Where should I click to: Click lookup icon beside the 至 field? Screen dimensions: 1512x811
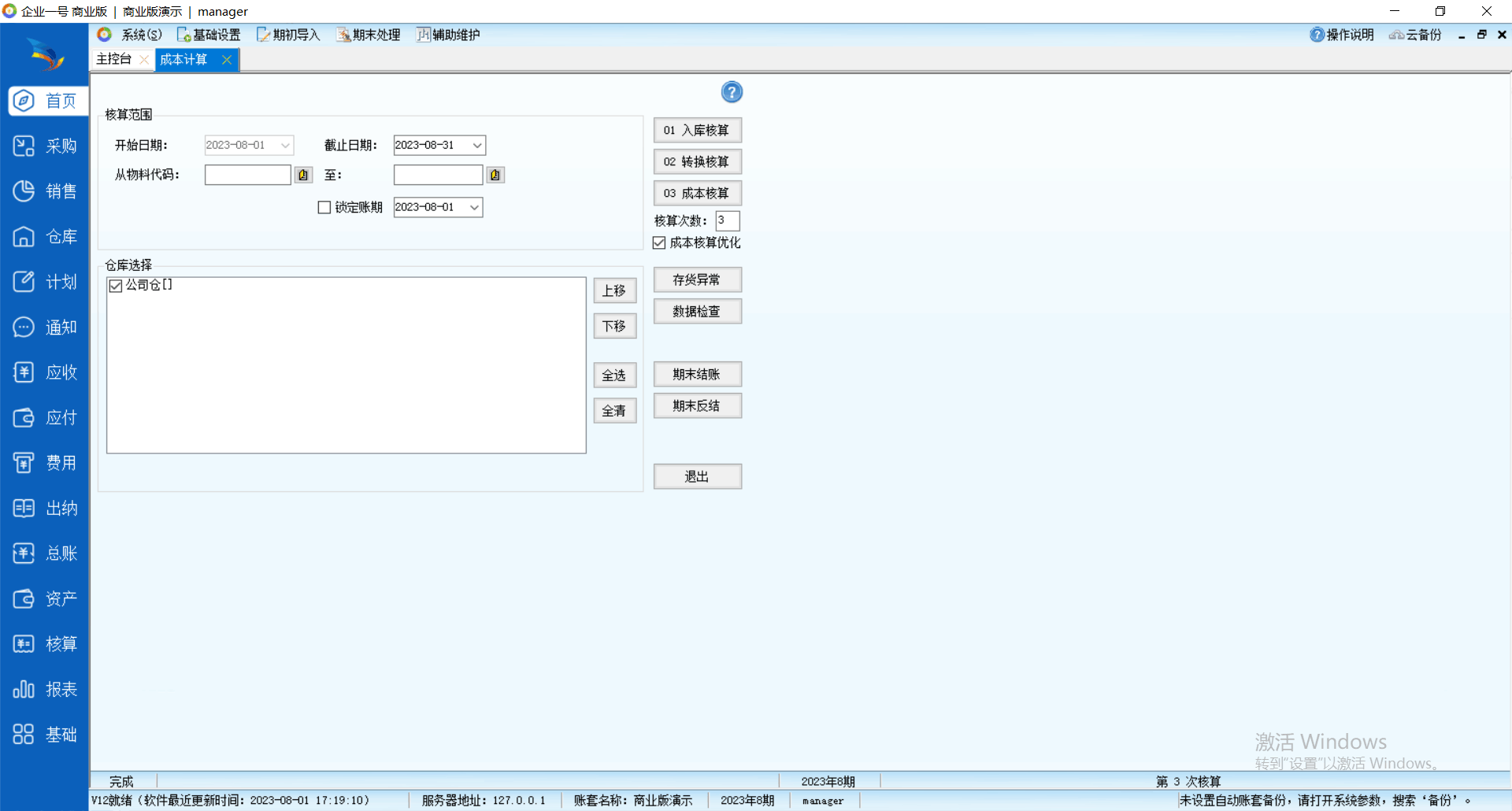coord(495,175)
